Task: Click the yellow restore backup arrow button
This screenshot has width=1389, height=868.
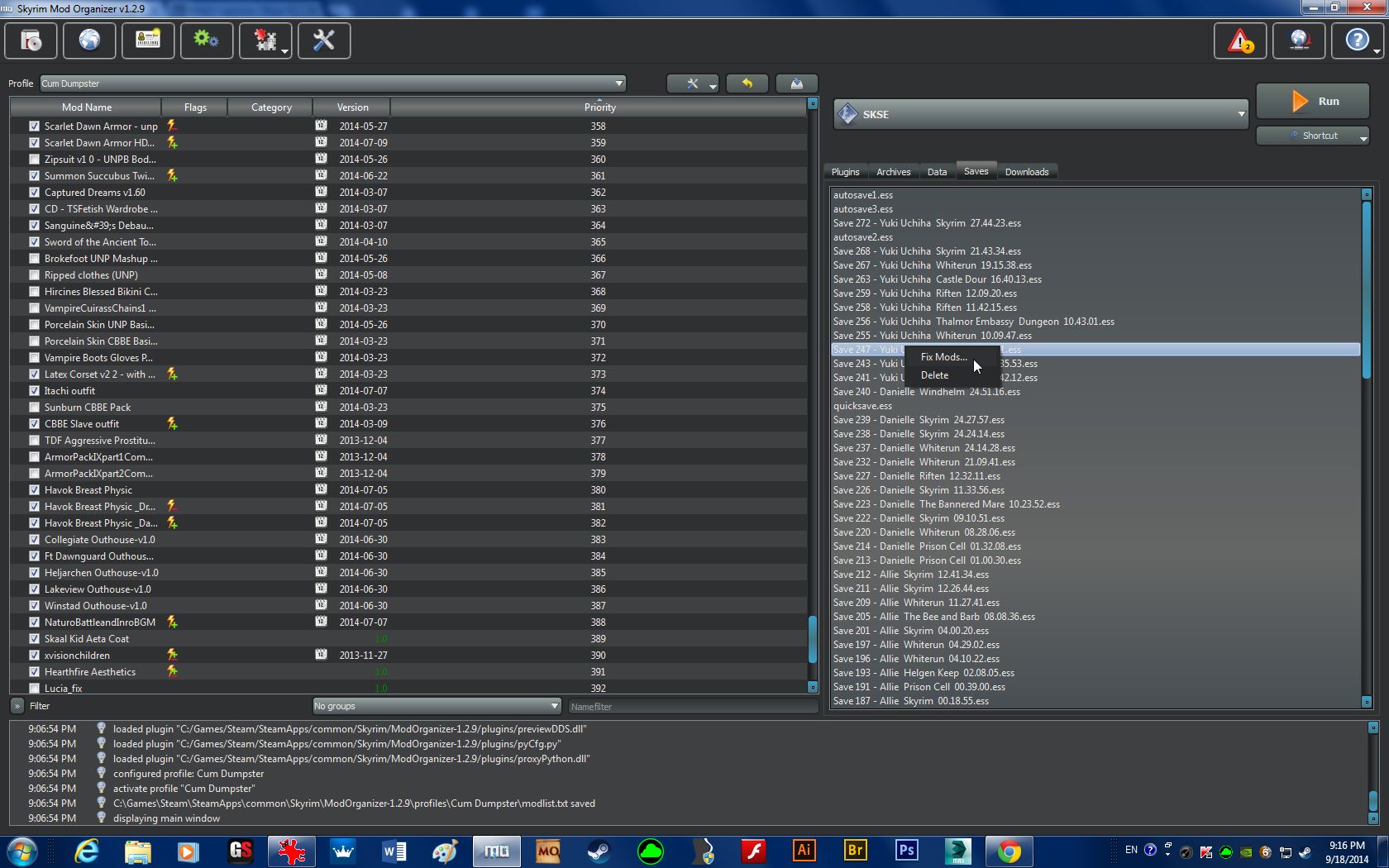Action: 747,83
